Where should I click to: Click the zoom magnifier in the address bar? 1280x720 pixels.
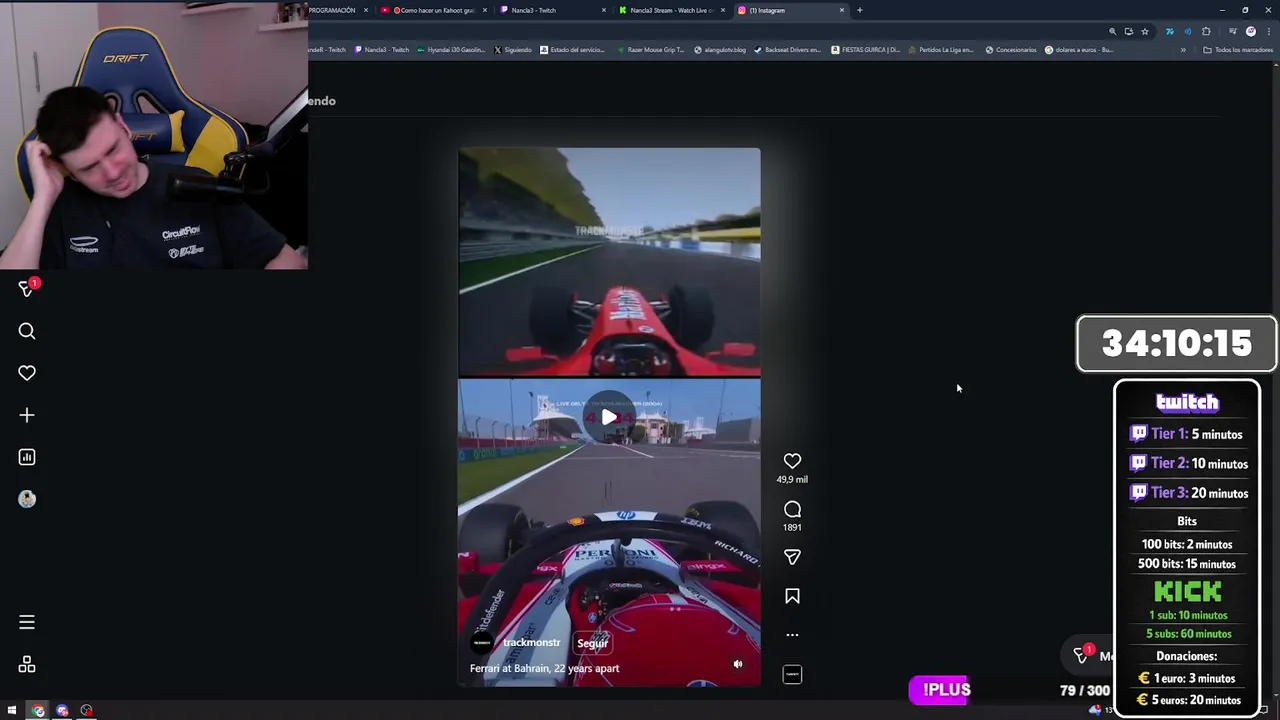(x=1112, y=31)
